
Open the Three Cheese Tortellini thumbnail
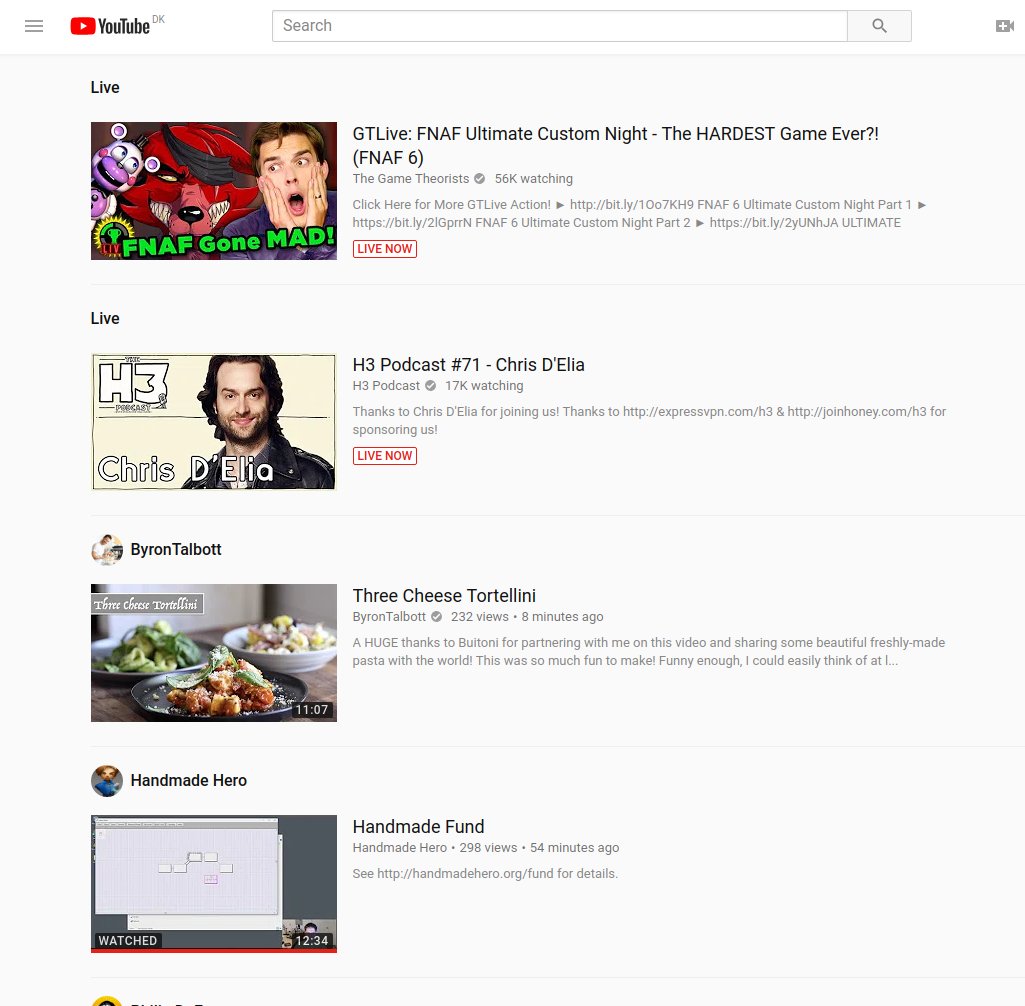tap(214, 653)
